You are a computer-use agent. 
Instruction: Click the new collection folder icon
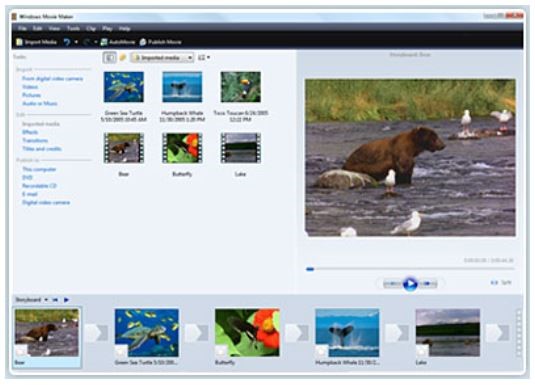tap(123, 58)
